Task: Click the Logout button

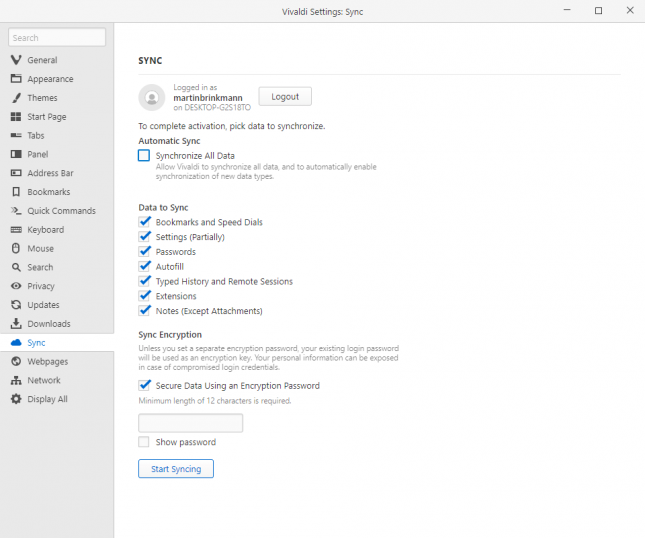Action: (285, 97)
